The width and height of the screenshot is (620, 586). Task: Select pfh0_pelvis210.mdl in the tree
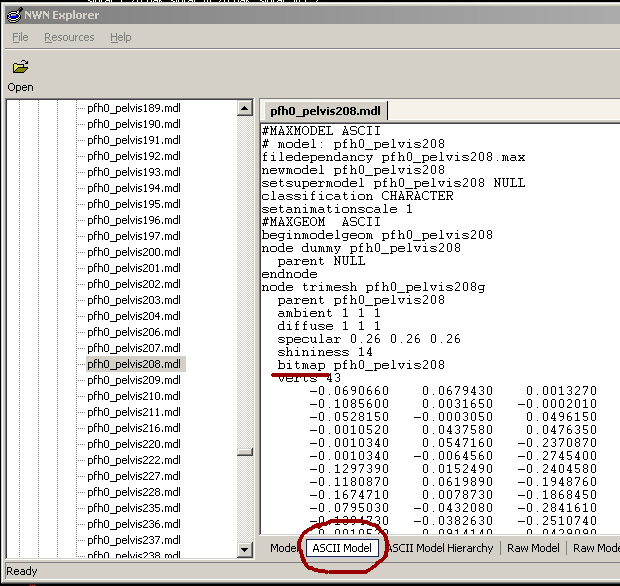pos(134,396)
